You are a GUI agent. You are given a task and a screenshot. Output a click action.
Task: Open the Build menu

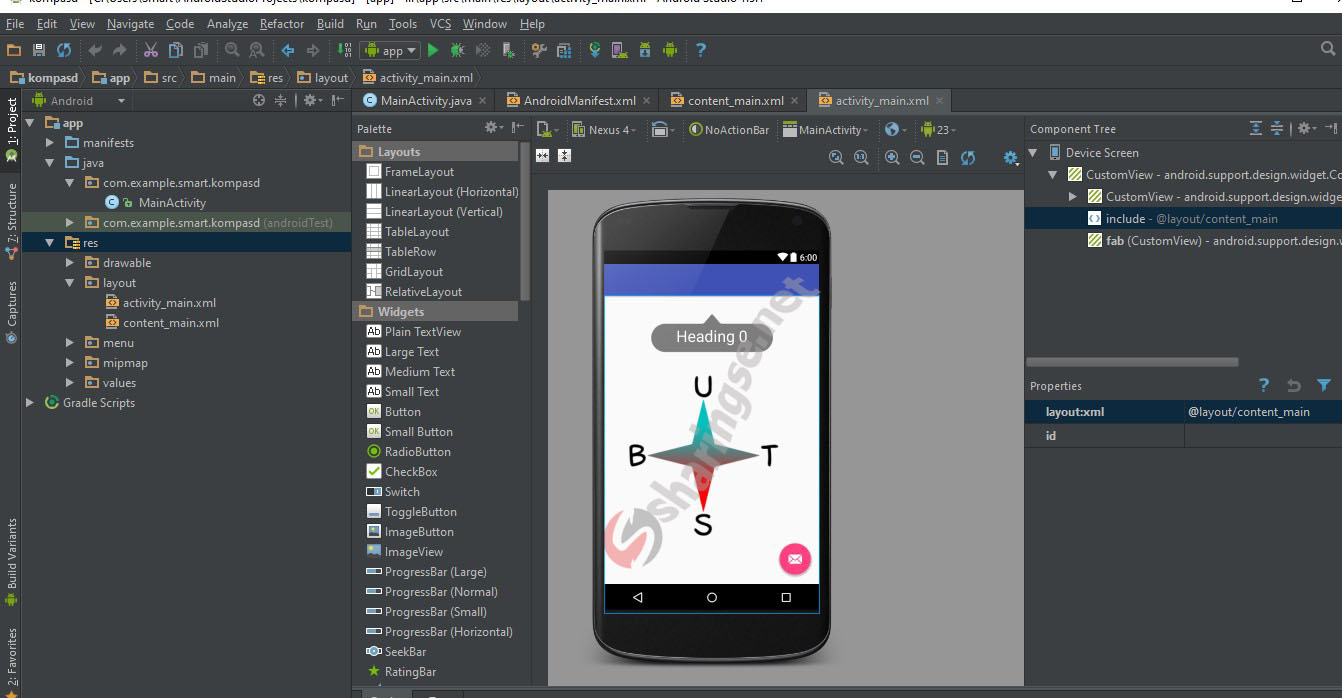pyautogui.click(x=330, y=23)
